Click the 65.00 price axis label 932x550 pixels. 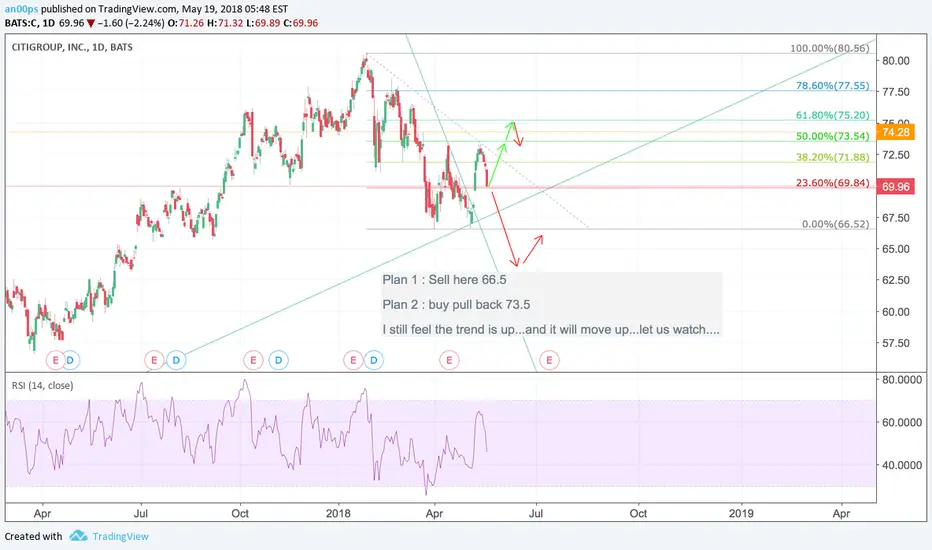[x=896, y=249]
